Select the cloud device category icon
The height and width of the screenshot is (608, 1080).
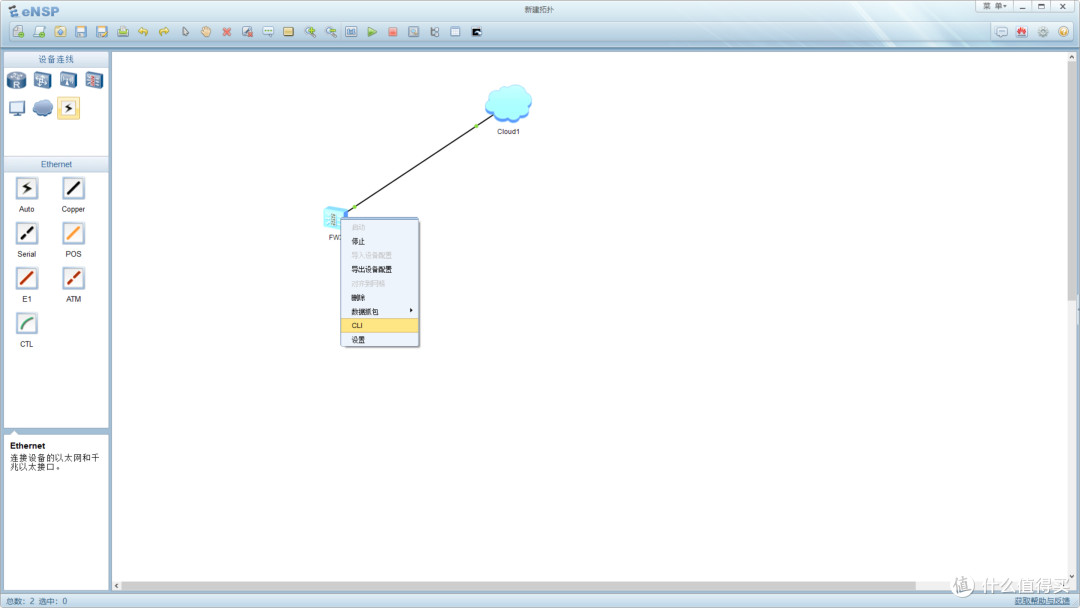point(43,108)
